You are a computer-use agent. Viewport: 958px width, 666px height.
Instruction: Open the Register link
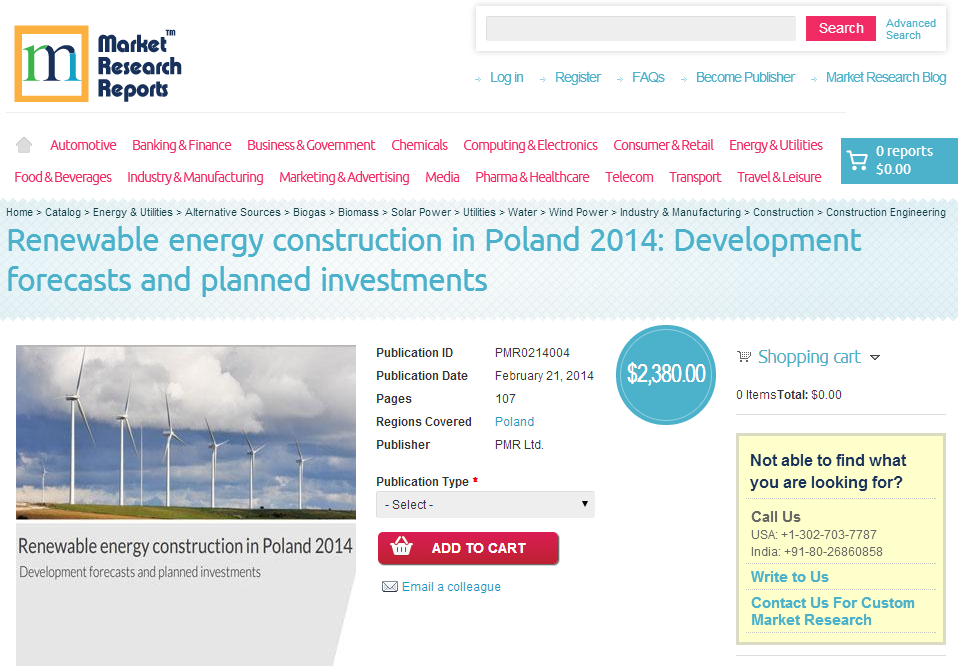pos(577,78)
